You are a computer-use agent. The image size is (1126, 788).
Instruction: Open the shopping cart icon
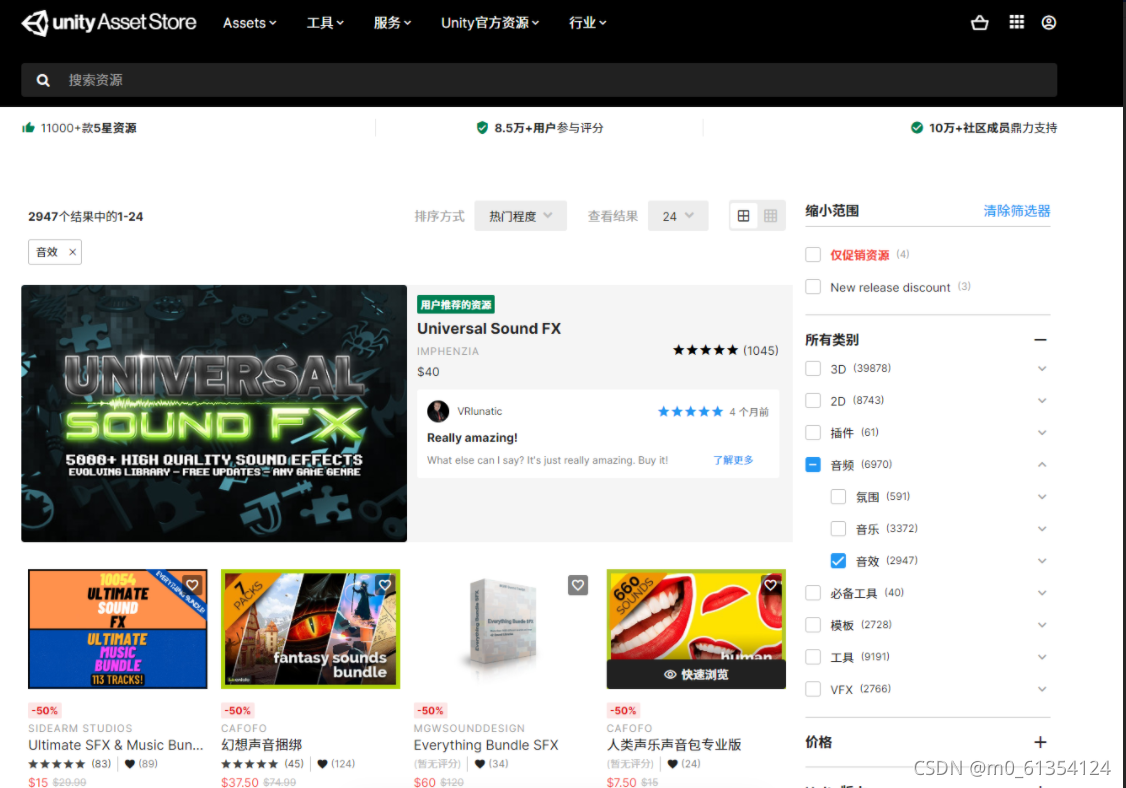pyautogui.click(x=980, y=23)
